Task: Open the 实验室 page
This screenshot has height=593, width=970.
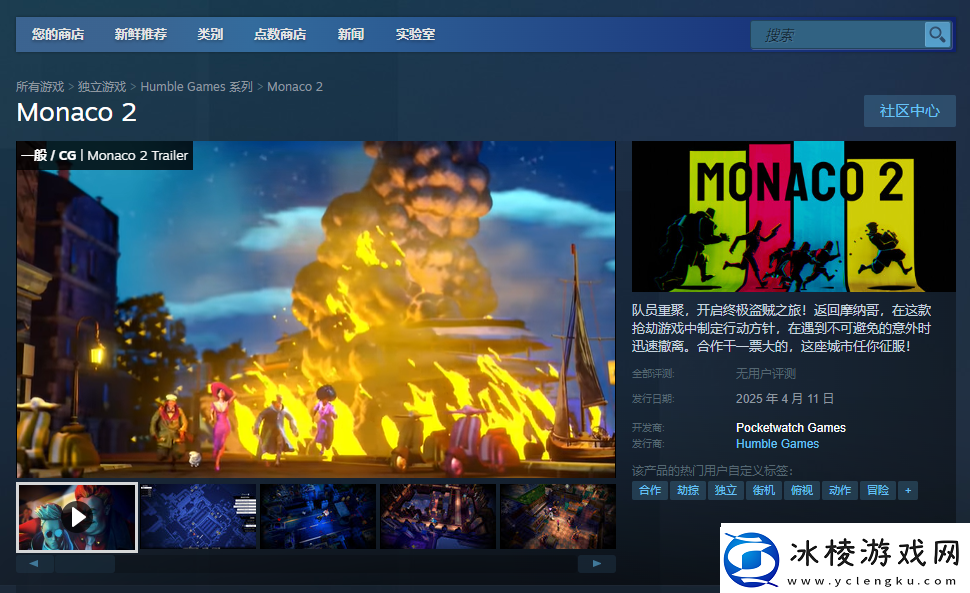Action: tap(415, 35)
